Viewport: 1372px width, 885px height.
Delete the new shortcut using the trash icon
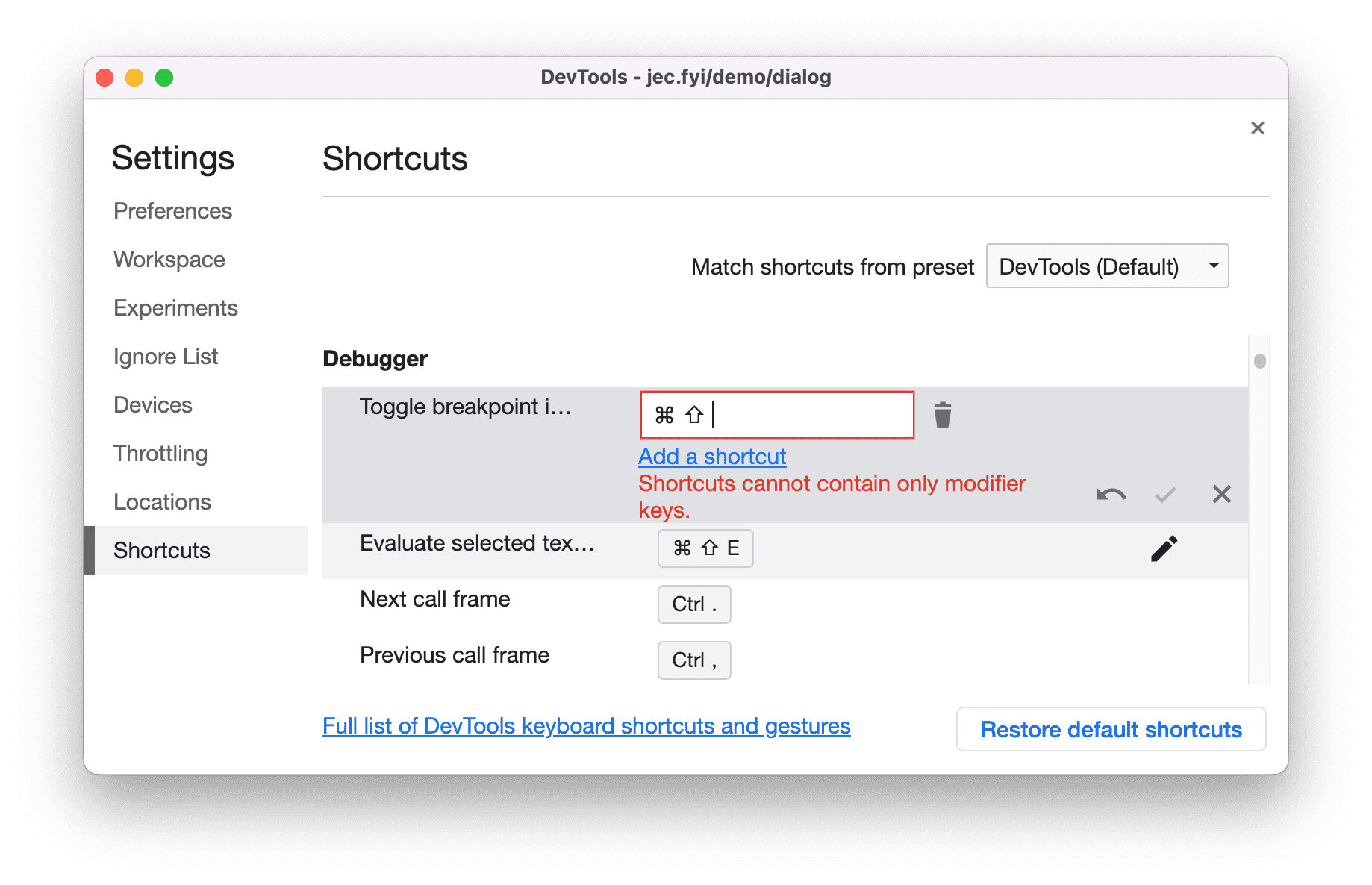tap(942, 415)
